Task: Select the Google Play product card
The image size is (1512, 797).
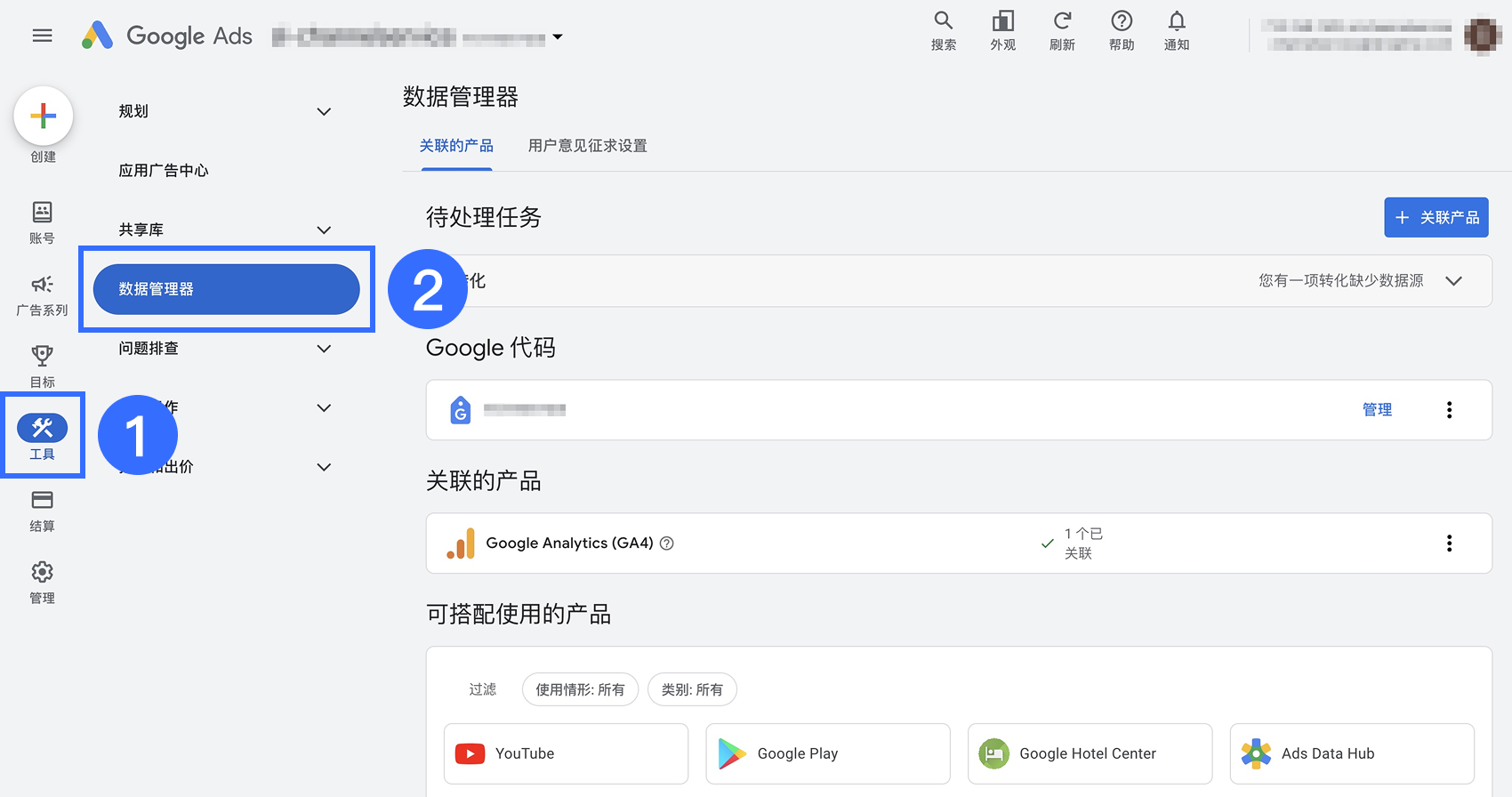Action: (828, 753)
